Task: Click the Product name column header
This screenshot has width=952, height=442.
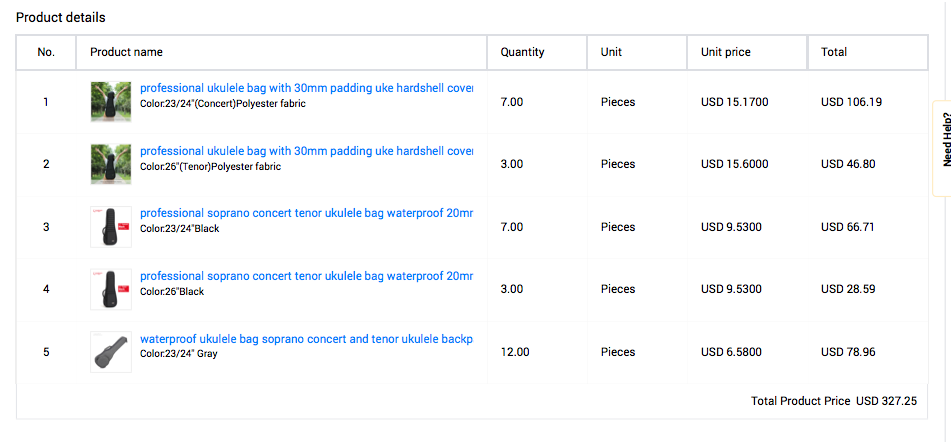Action: click(x=126, y=52)
